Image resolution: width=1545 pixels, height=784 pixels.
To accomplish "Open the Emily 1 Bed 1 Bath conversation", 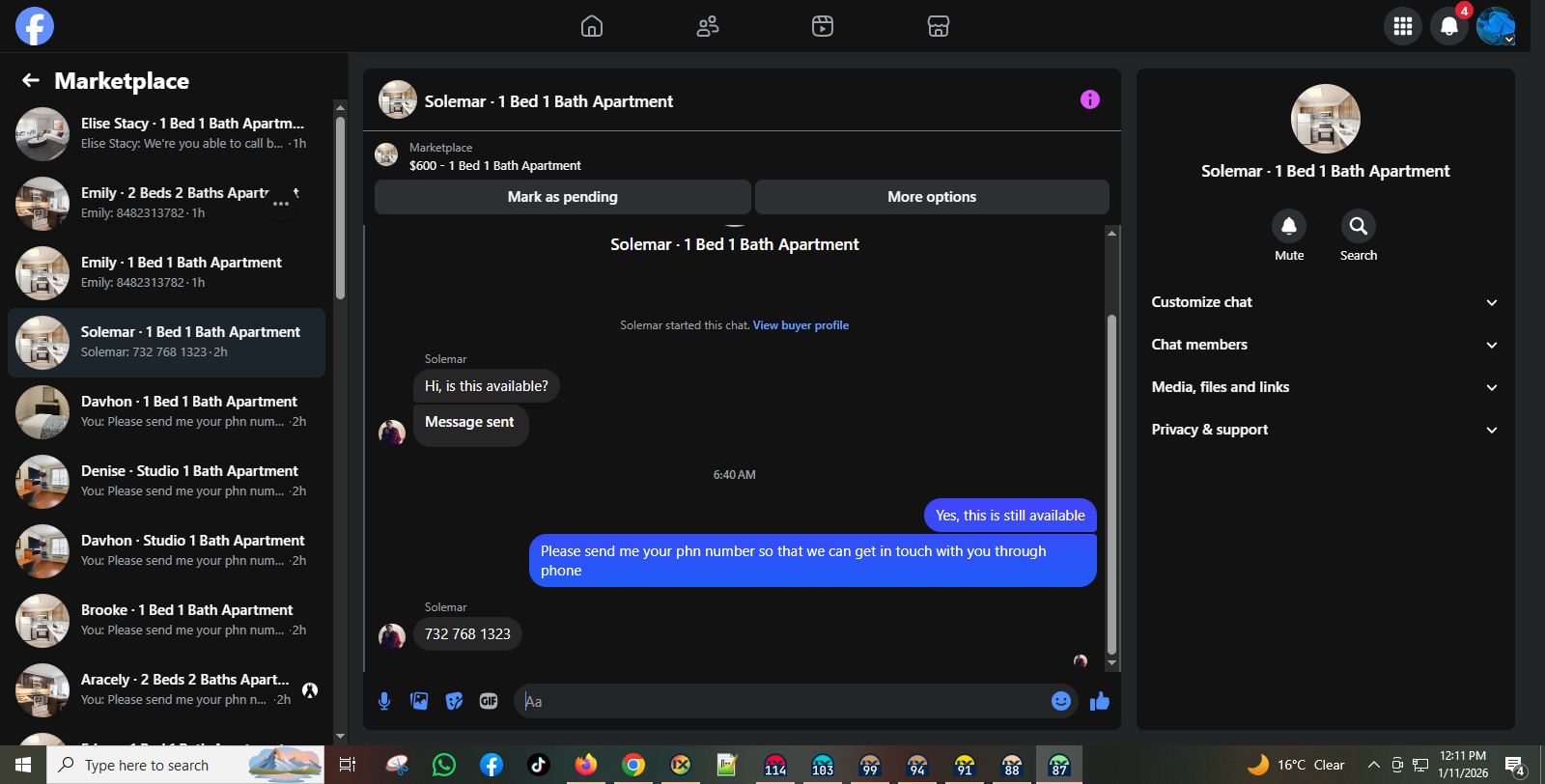I will [x=166, y=273].
